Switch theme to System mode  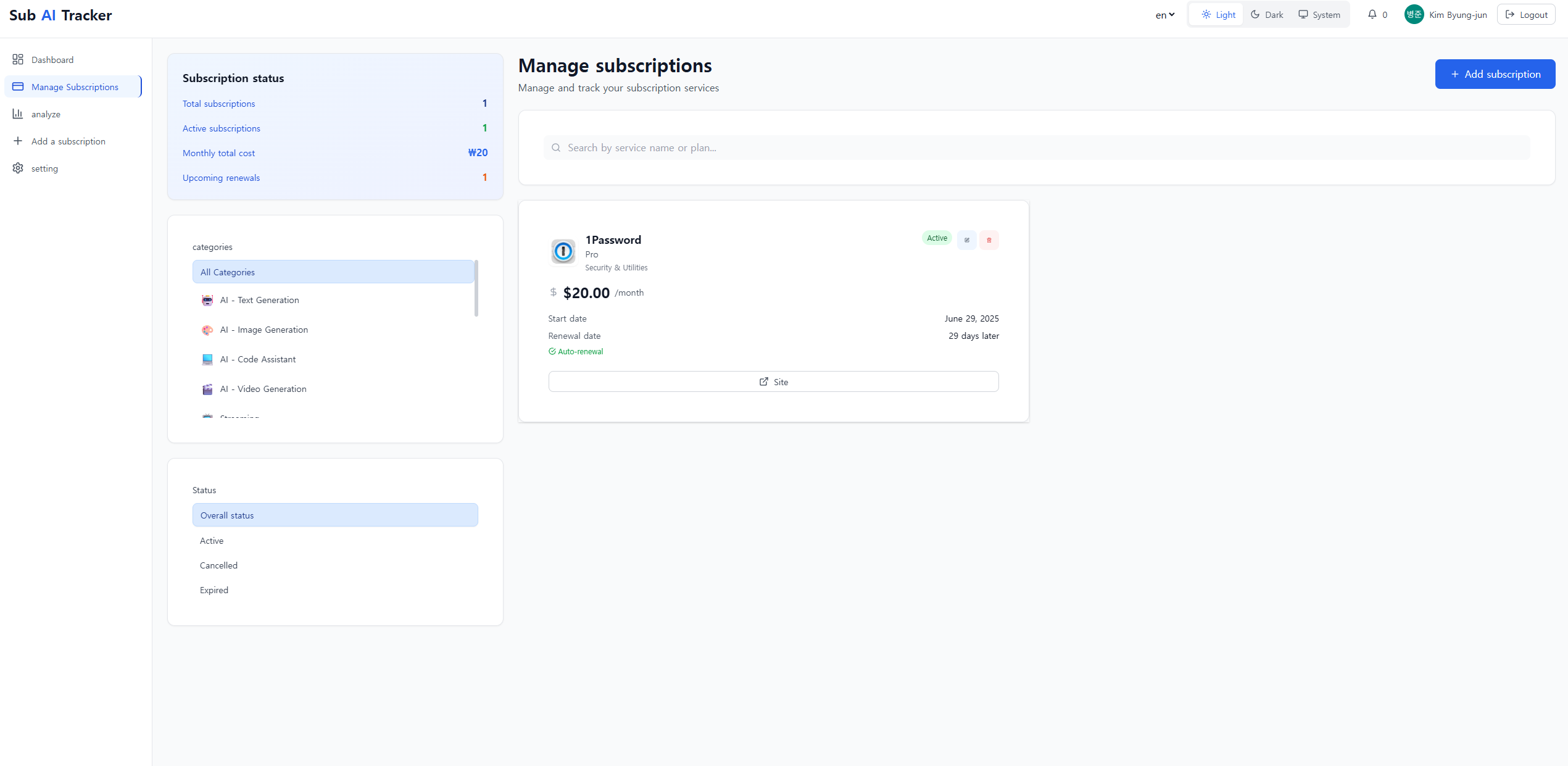coord(1319,15)
